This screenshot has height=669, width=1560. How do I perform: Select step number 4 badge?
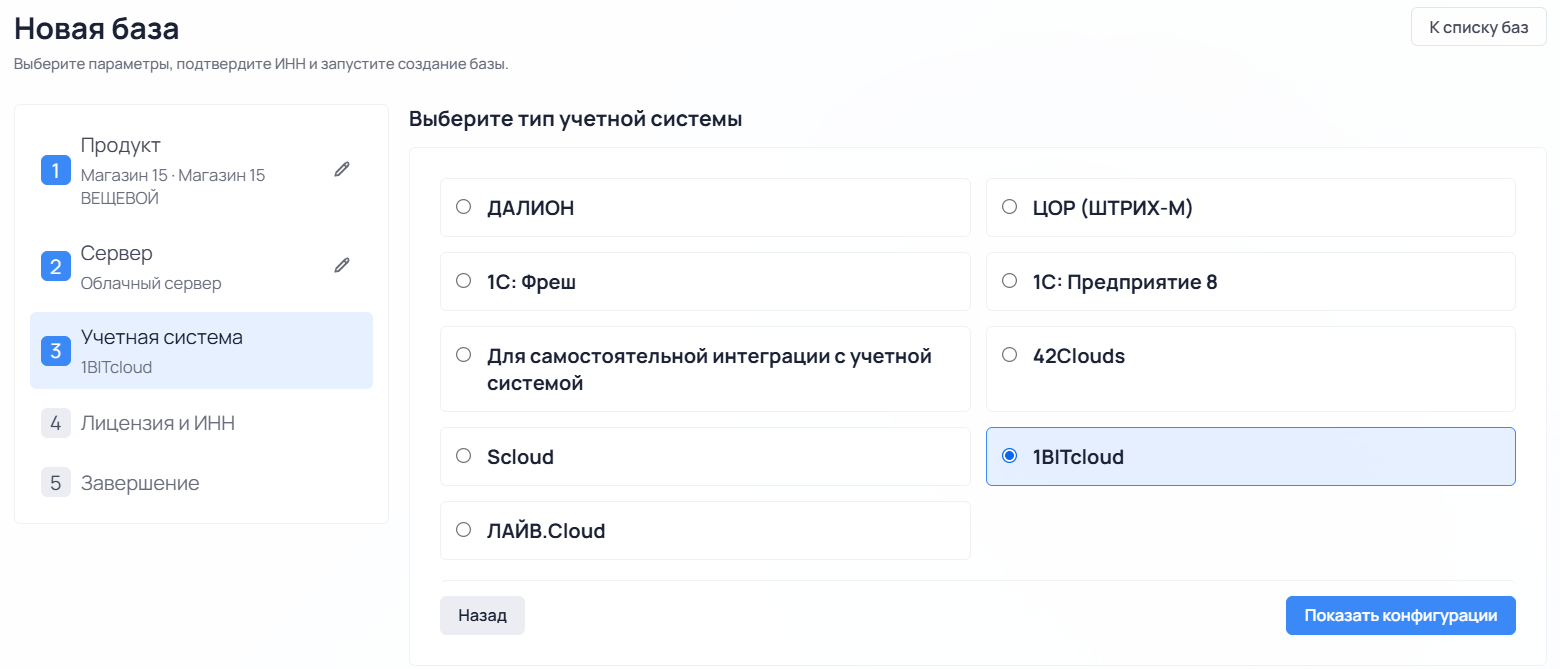(55, 423)
